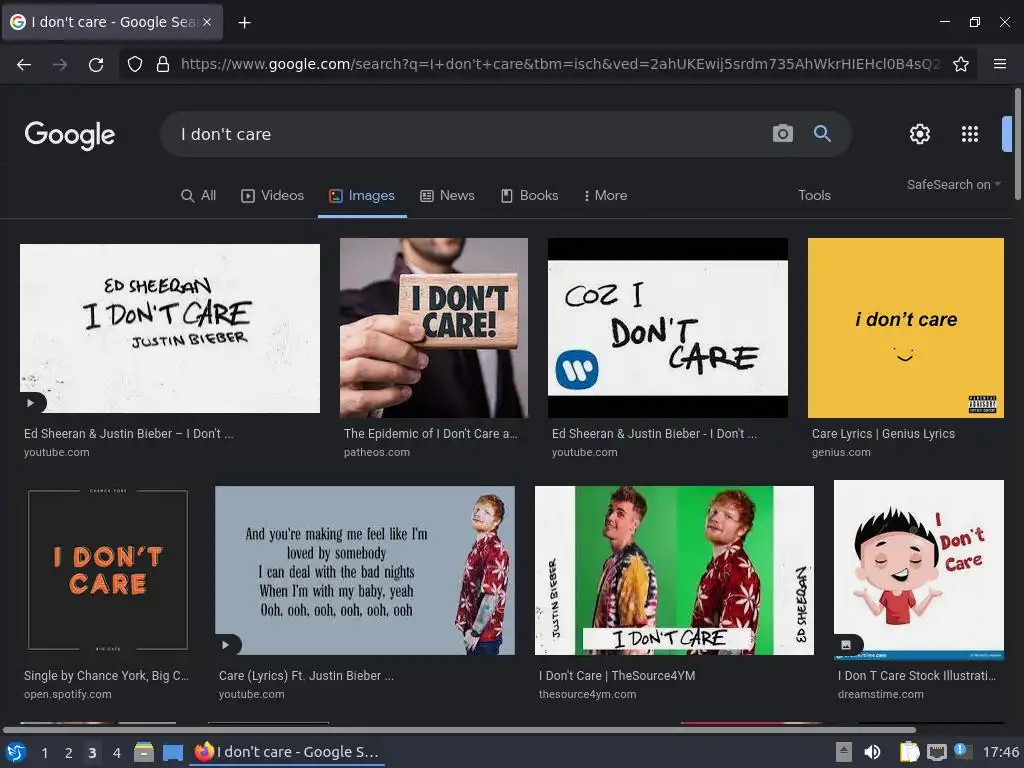Open the green Bieber and Sheeran image

(x=674, y=570)
